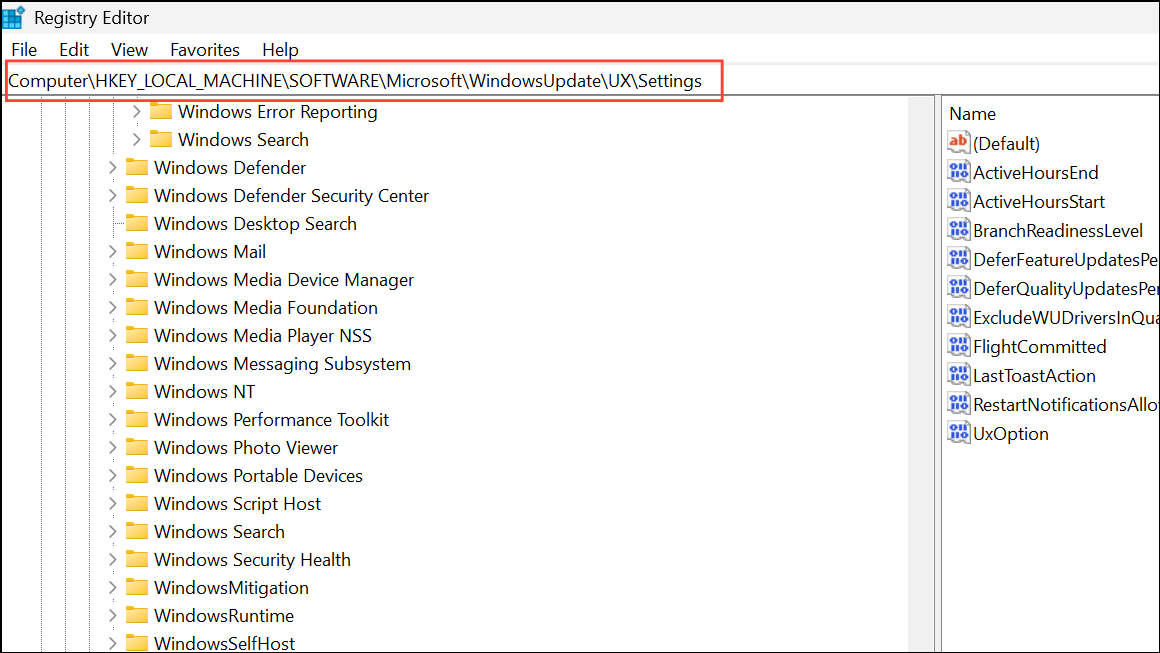Click the Name column header
The height and width of the screenshot is (653, 1160).
[972, 114]
